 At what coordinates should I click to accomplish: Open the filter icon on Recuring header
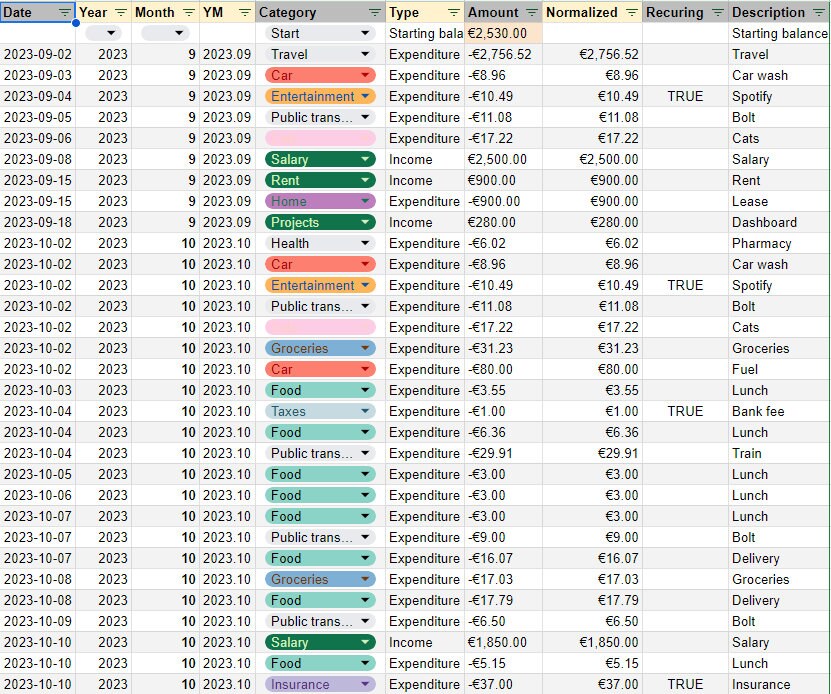(x=716, y=12)
